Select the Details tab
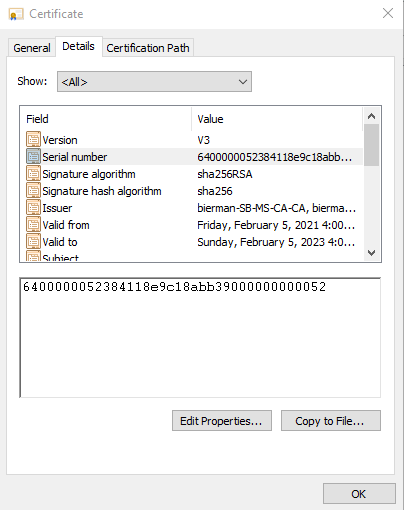Viewport: 404px width, 510px height. tap(79, 46)
